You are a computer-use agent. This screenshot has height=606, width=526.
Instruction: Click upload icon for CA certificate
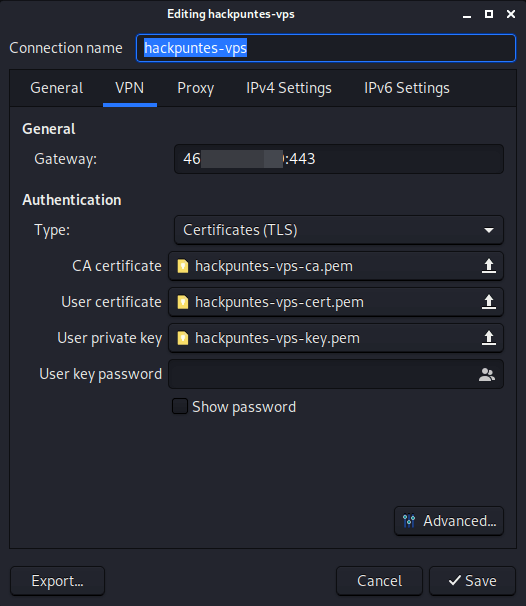coord(489,266)
